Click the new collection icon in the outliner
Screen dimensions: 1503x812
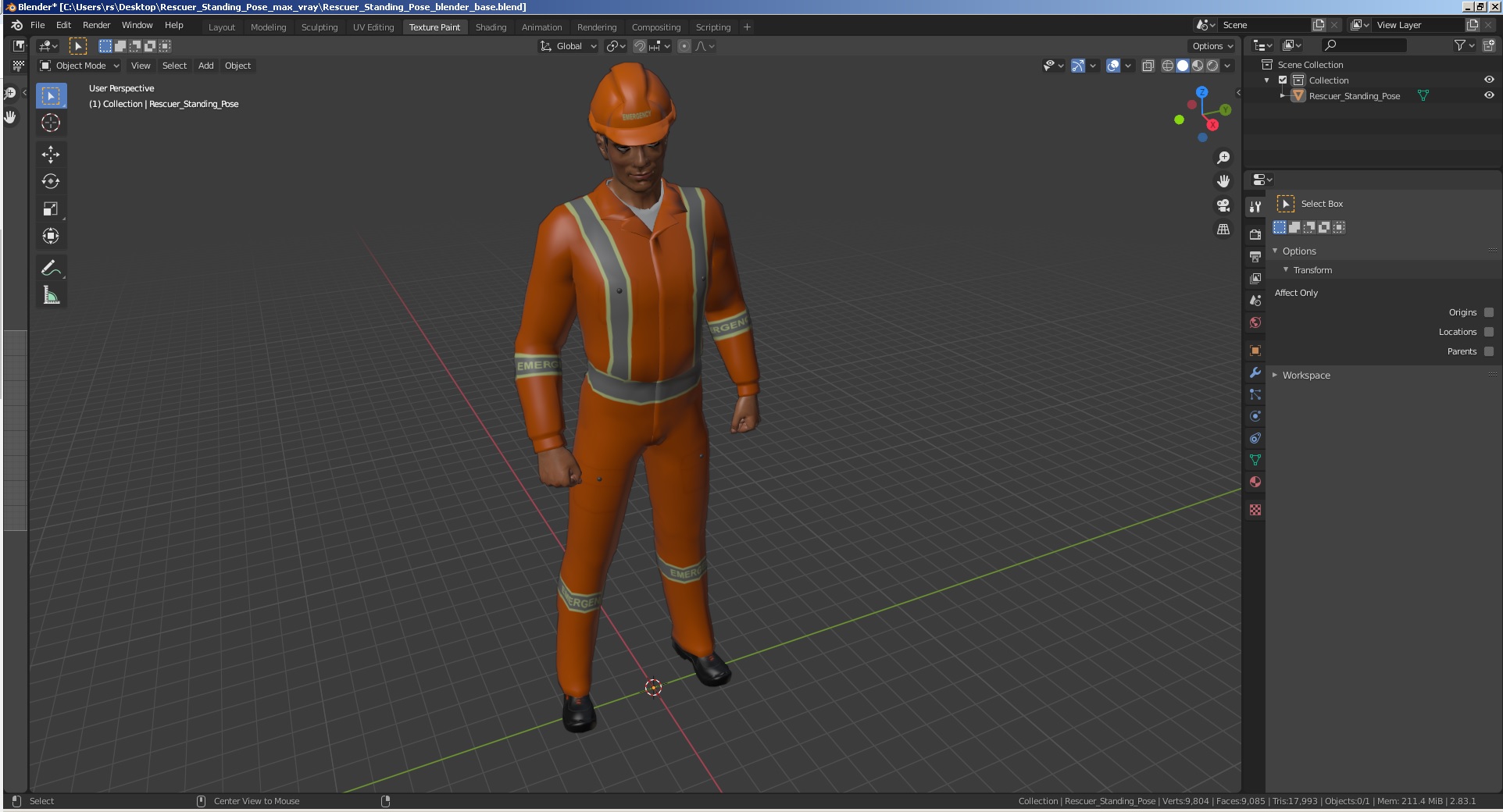click(1489, 46)
